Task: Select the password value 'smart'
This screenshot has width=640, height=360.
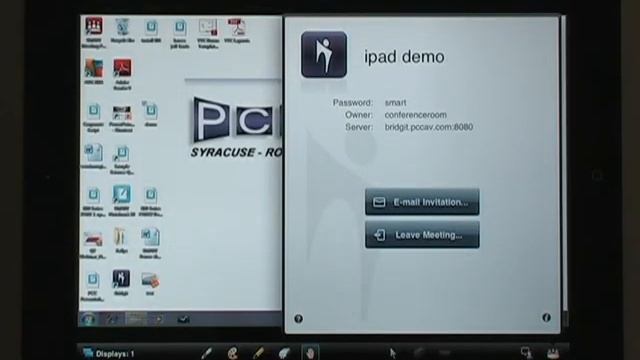Action: [395, 103]
